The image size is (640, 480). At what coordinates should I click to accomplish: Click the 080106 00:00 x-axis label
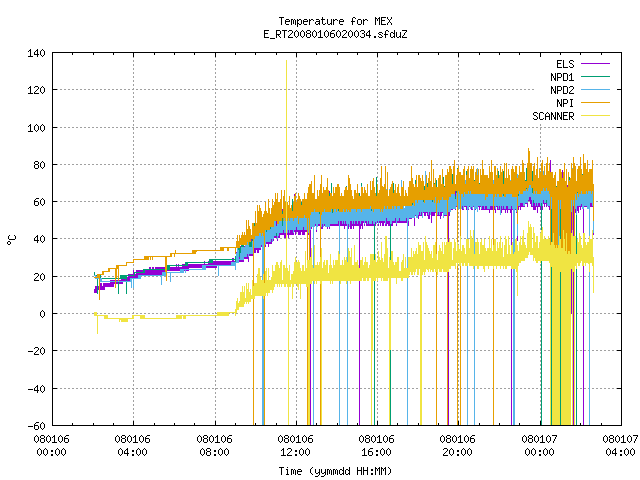[51, 446]
